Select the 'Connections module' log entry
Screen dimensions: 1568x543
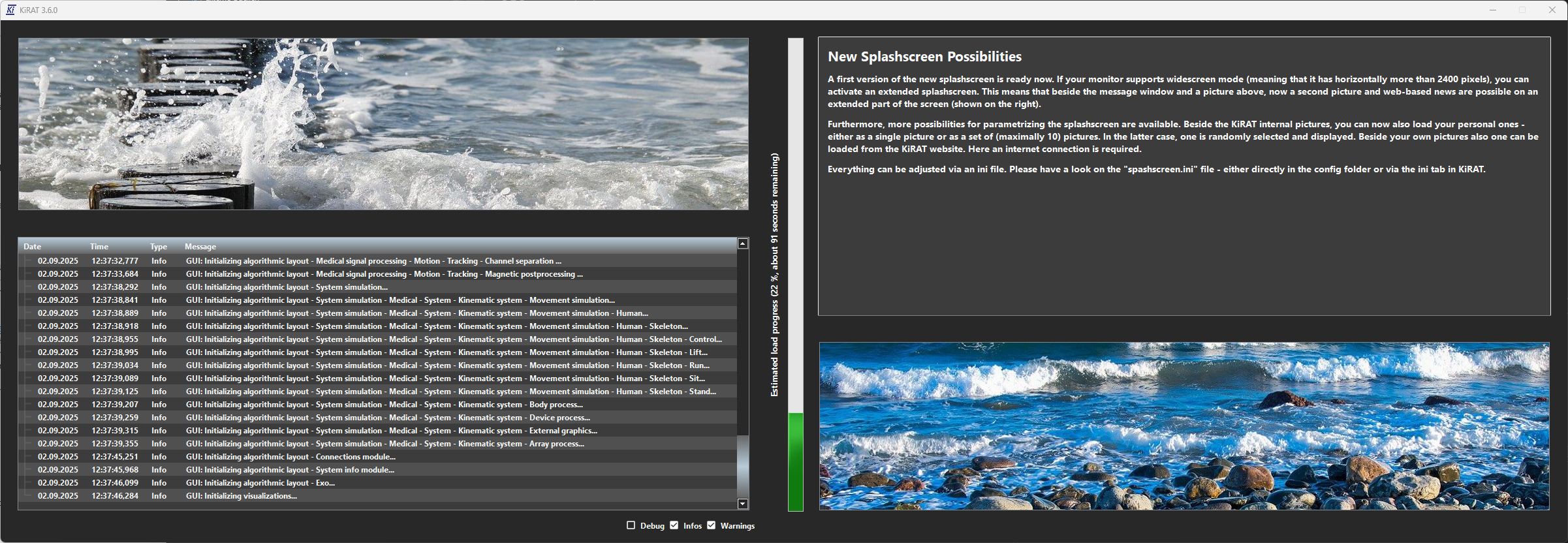[x=290, y=457]
